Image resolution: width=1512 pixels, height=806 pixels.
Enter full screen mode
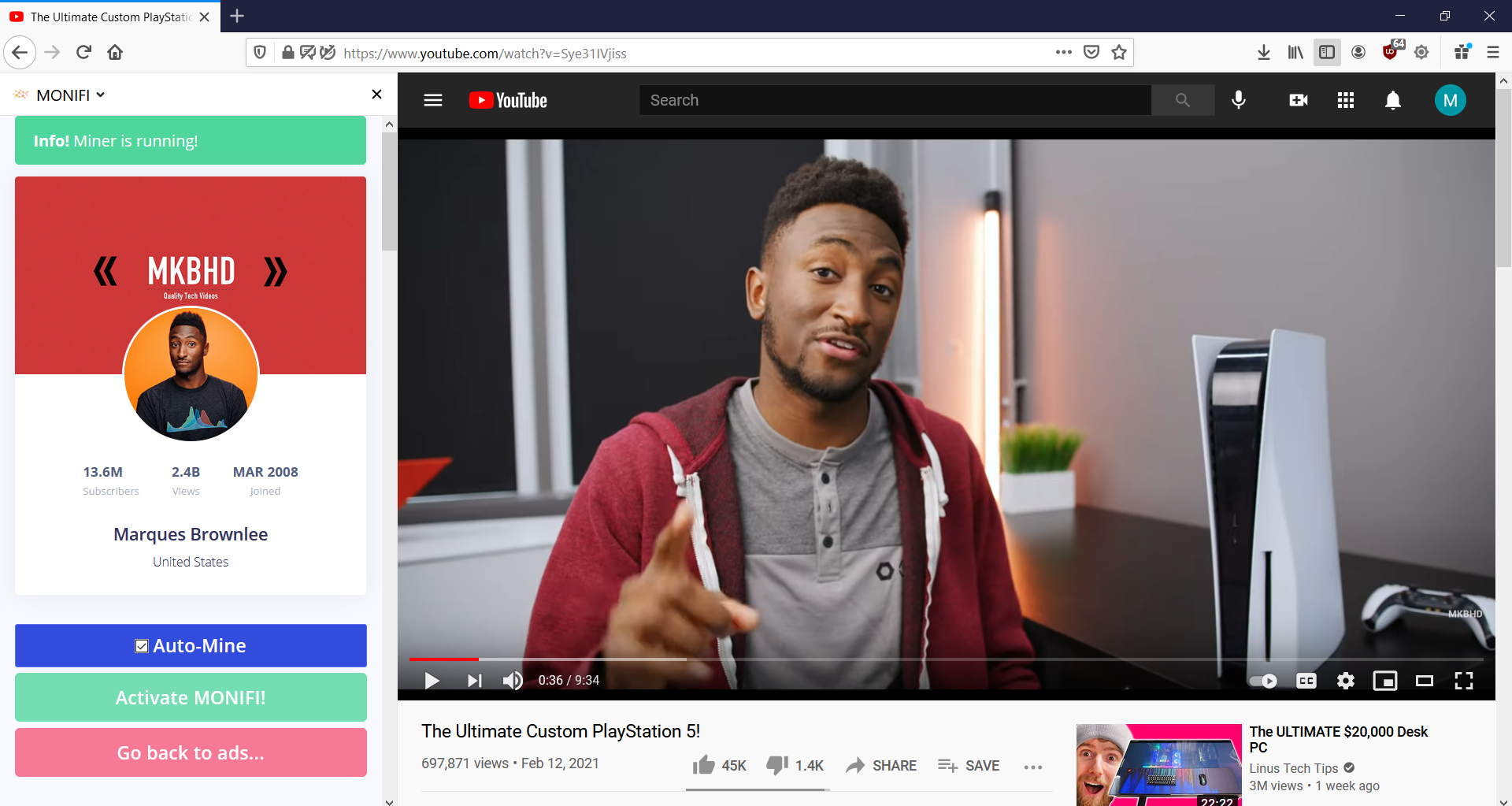(1464, 681)
